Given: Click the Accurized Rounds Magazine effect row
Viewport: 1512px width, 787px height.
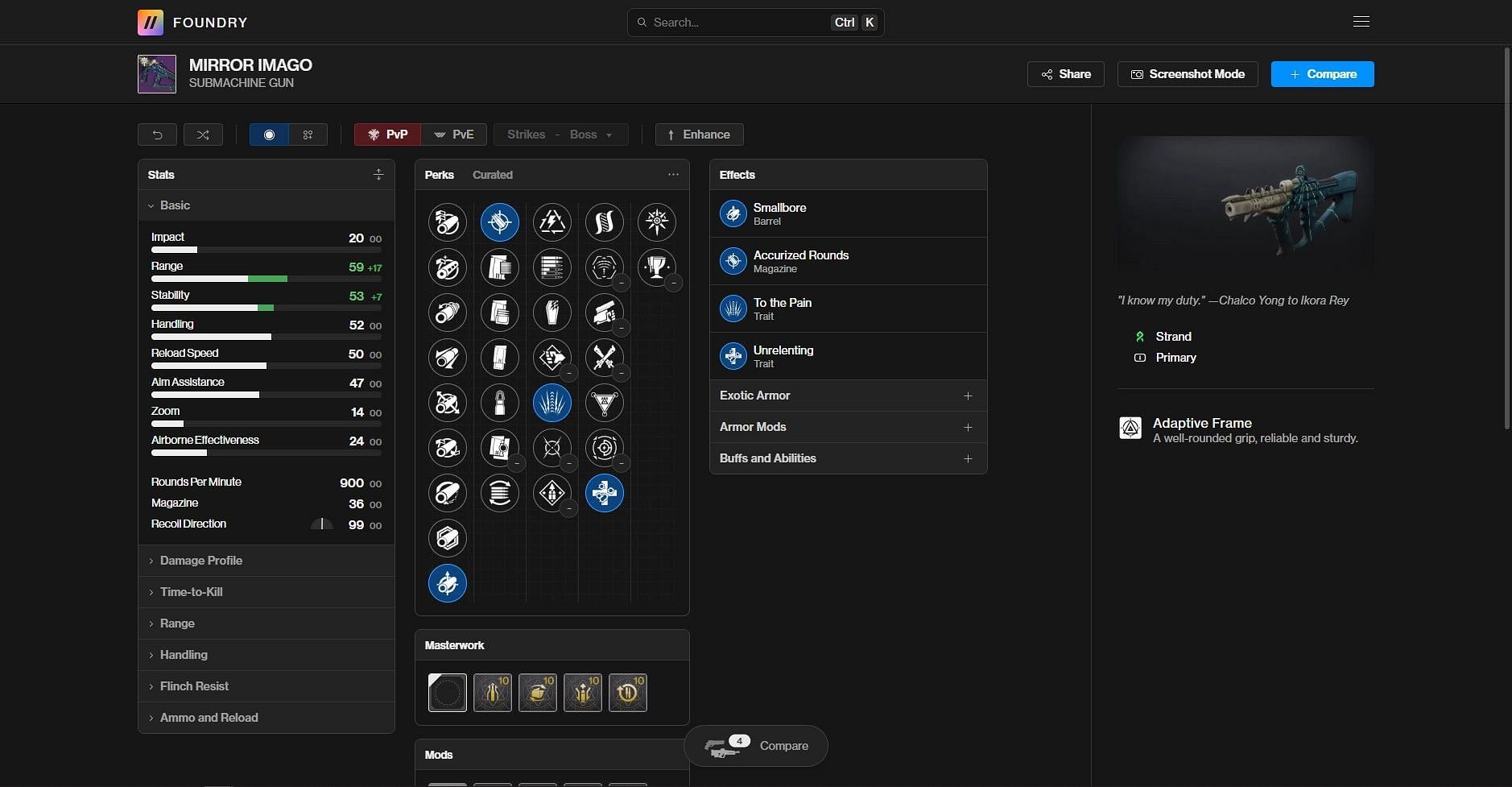Looking at the screenshot, I should point(848,261).
